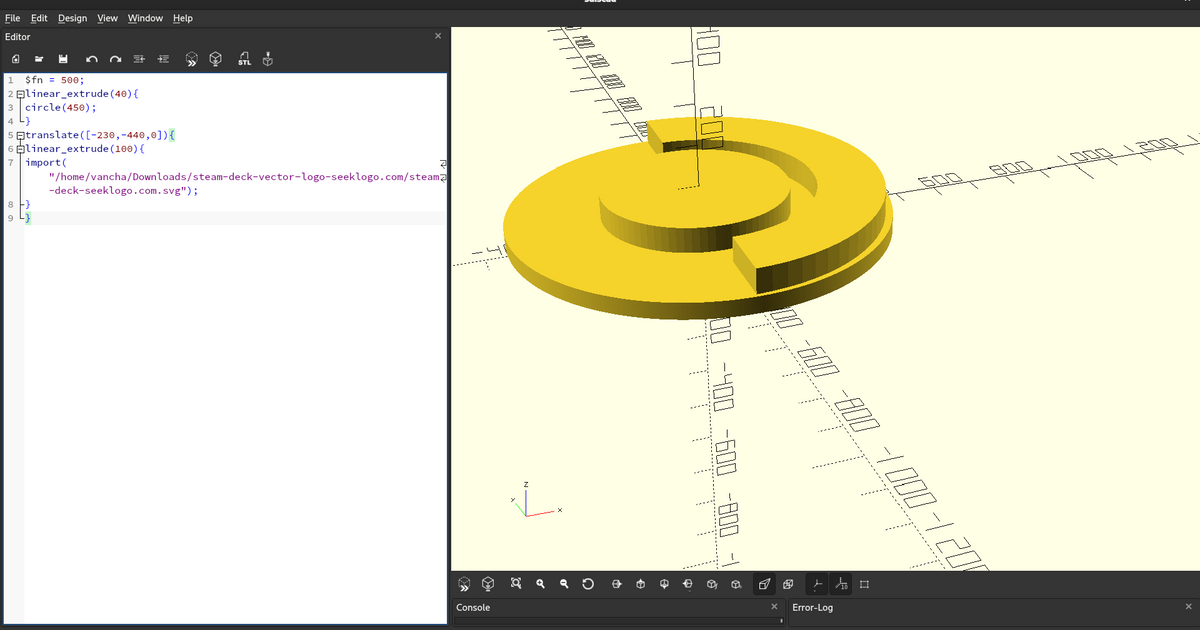Image resolution: width=1200 pixels, height=630 pixels.
Task: Click the '$fn = 500;' code line
Action: (x=55, y=80)
